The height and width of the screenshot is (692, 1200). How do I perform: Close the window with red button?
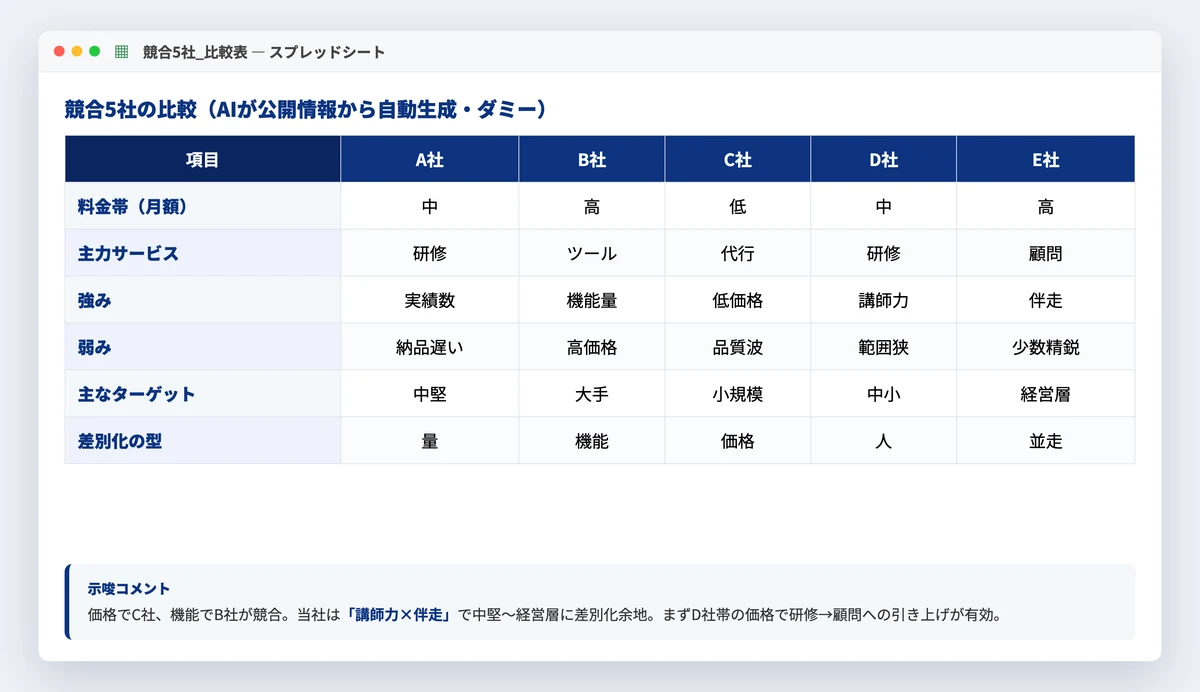point(59,52)
